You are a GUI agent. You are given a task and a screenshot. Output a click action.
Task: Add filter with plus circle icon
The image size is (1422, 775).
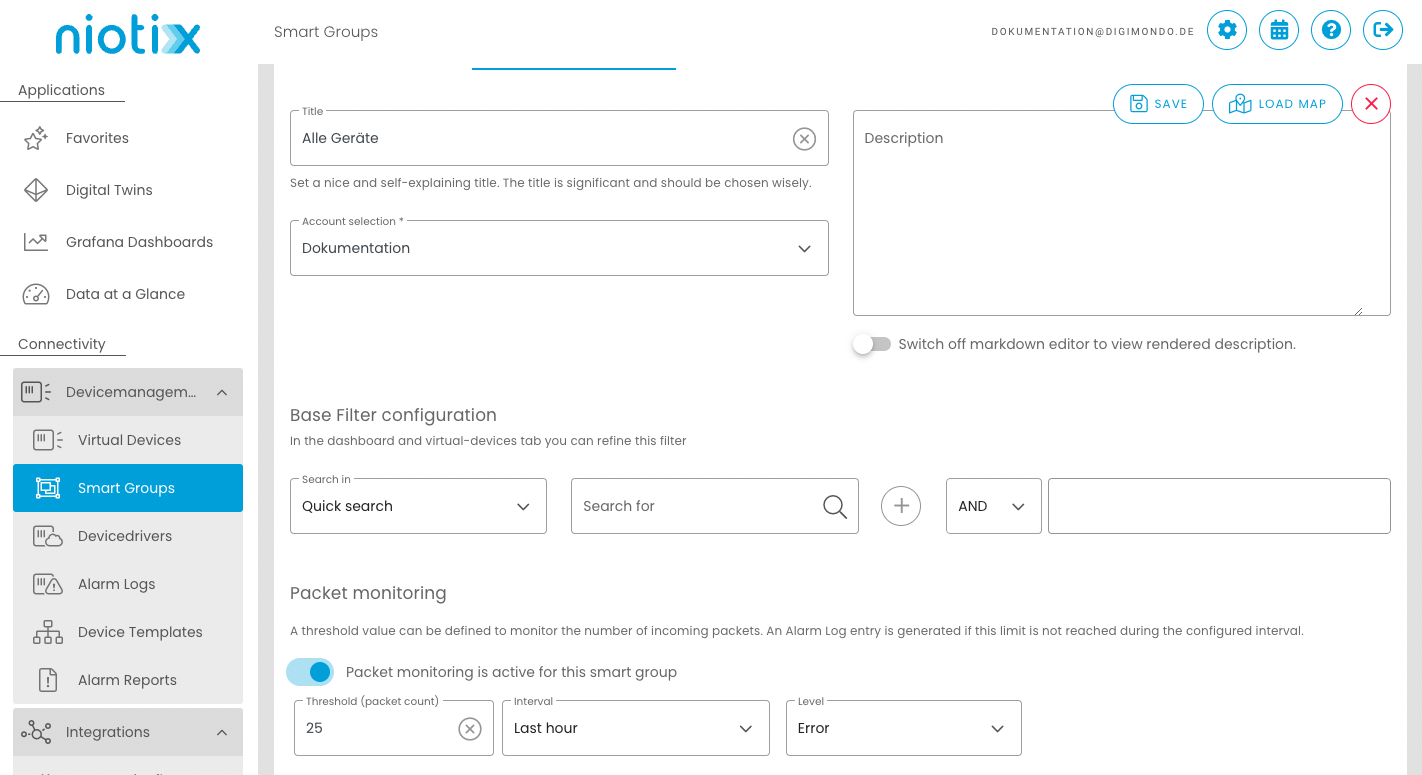[x=901, y=506]
